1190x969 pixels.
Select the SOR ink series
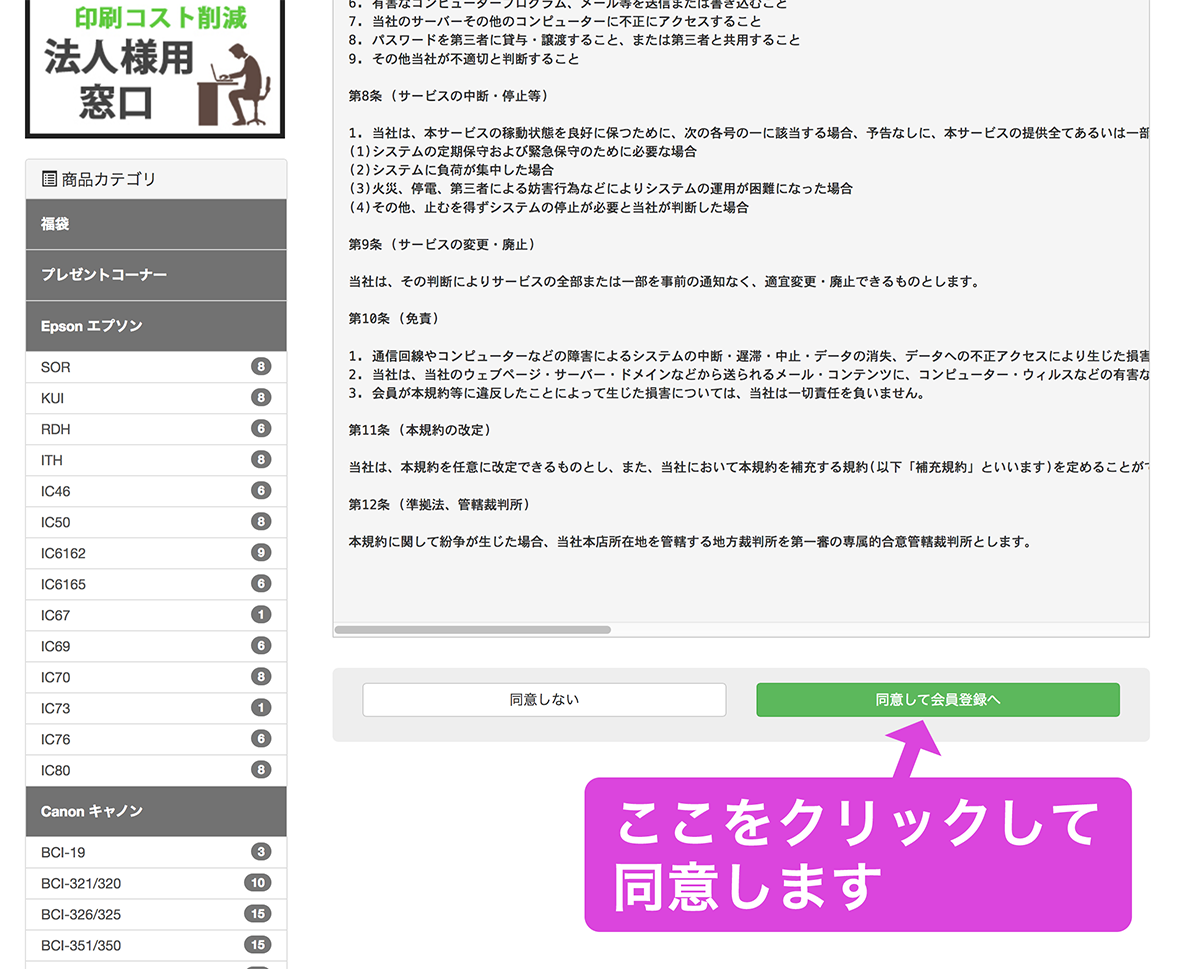pyautogui.click(x=56, y=367)
